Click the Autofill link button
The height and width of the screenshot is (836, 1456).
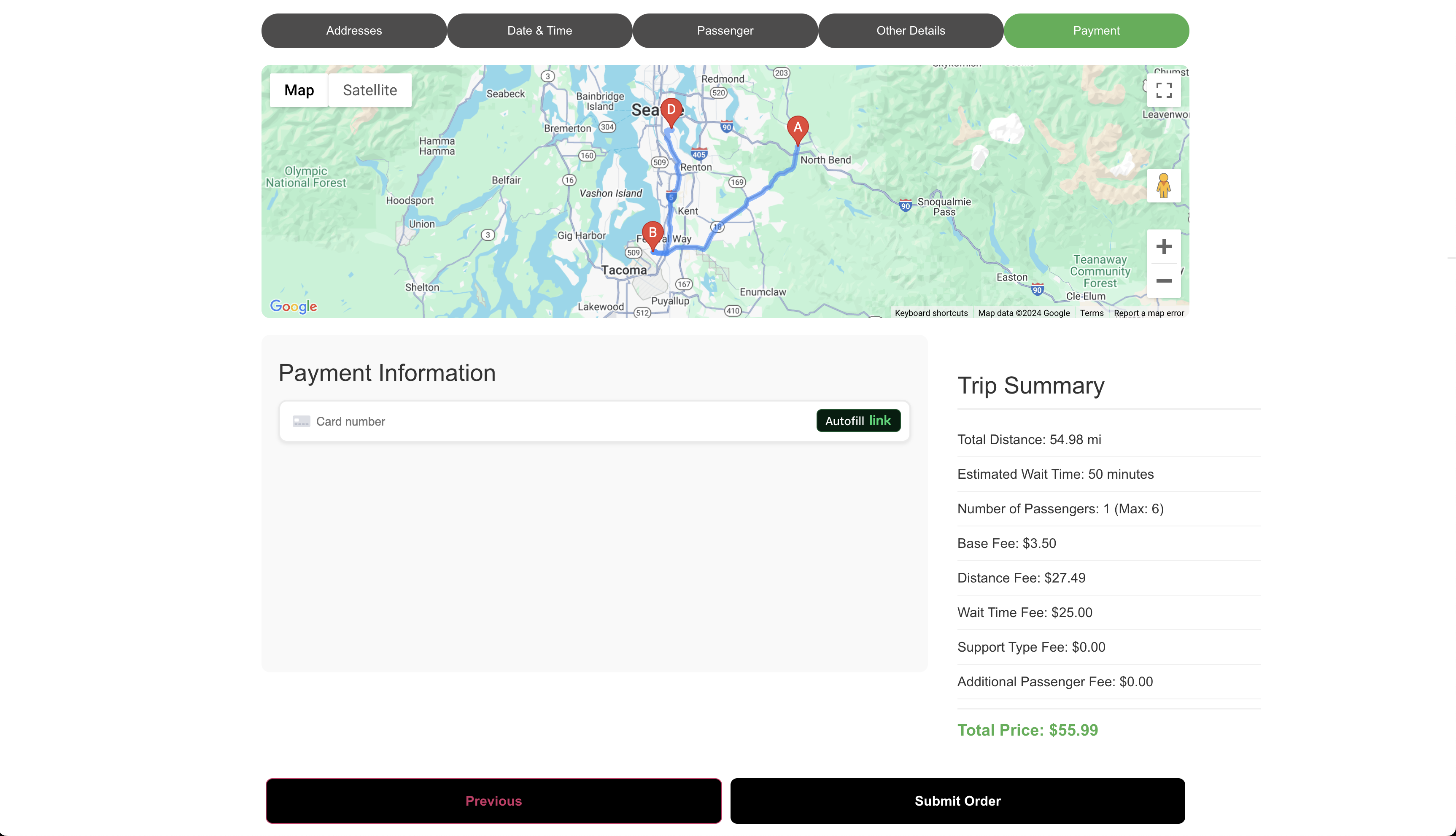(858, 421)
